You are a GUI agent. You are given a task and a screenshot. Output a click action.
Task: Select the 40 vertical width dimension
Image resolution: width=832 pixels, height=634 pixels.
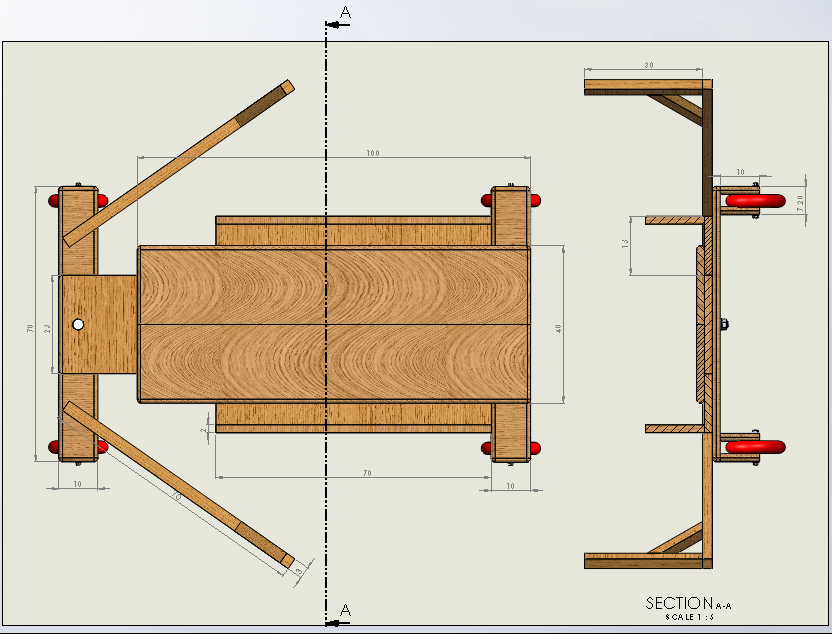tap(558, 329)
